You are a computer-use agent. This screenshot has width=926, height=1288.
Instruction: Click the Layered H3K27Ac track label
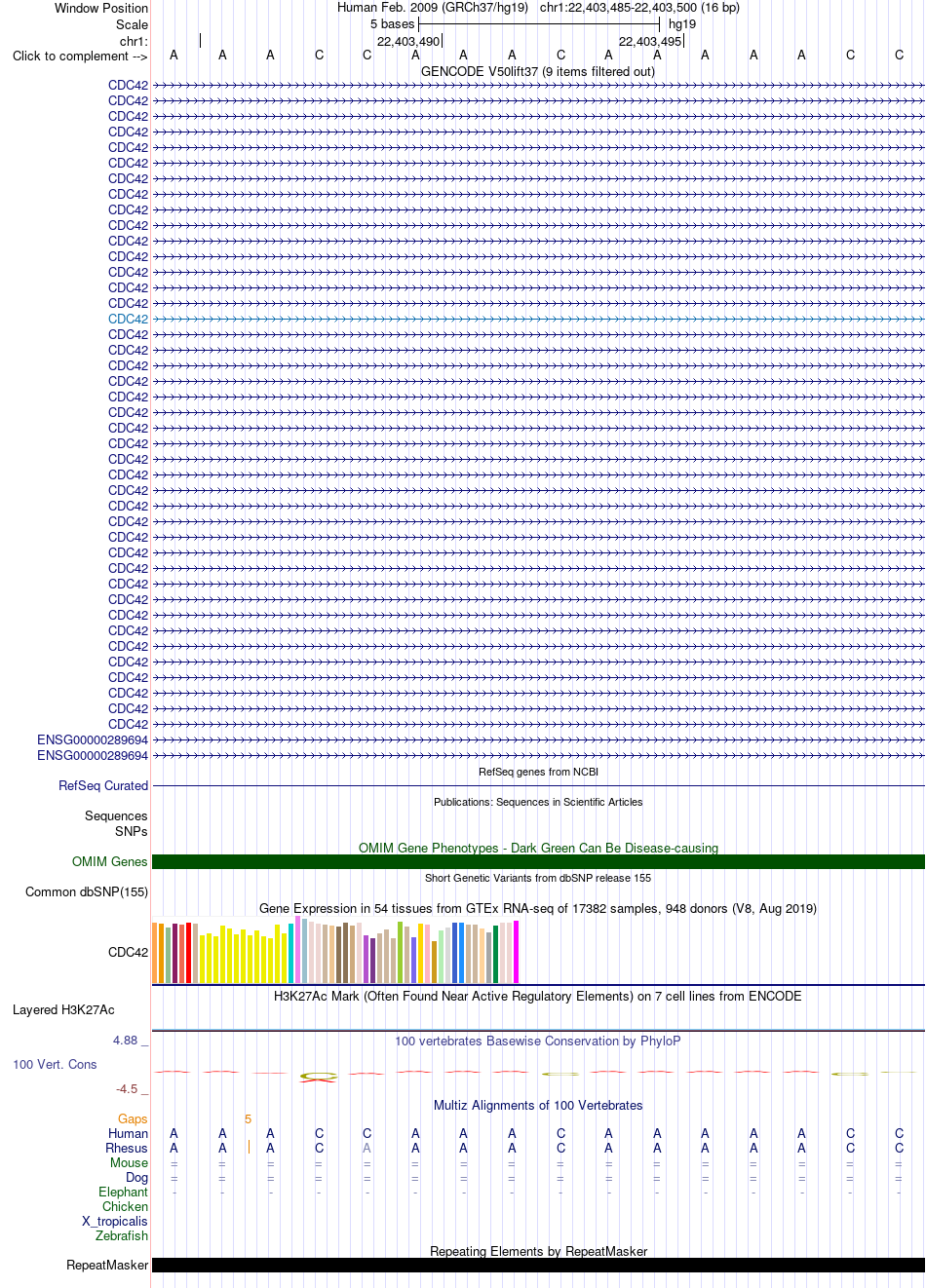click(63, 1010)
